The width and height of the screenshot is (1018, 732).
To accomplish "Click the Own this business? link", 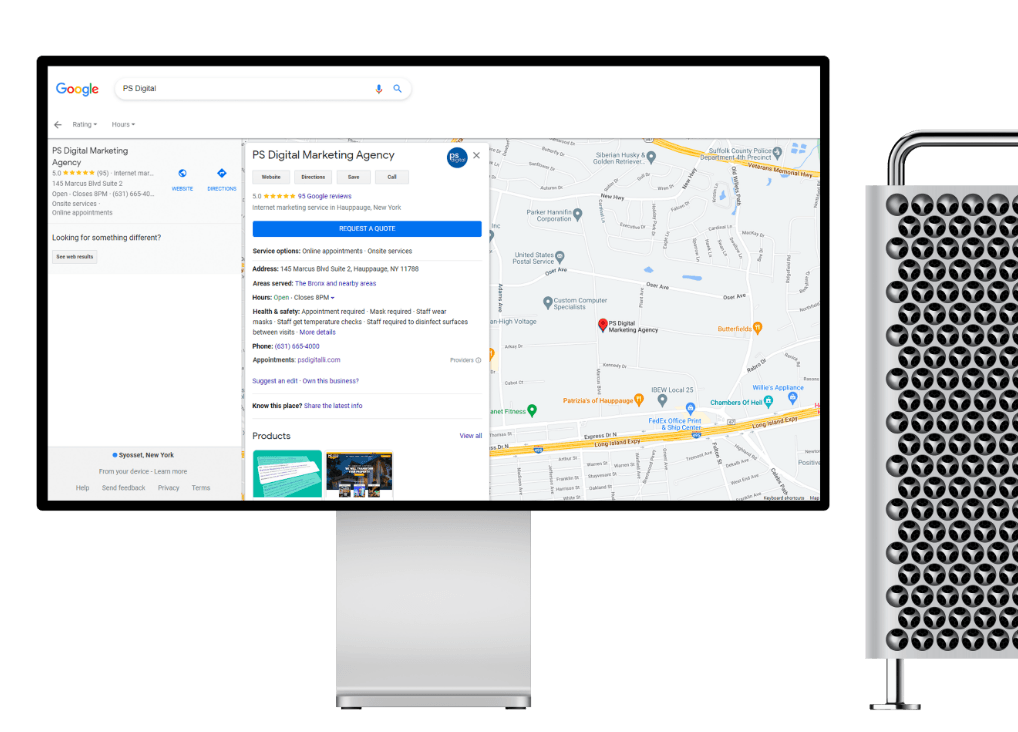I will coord(330,381).
